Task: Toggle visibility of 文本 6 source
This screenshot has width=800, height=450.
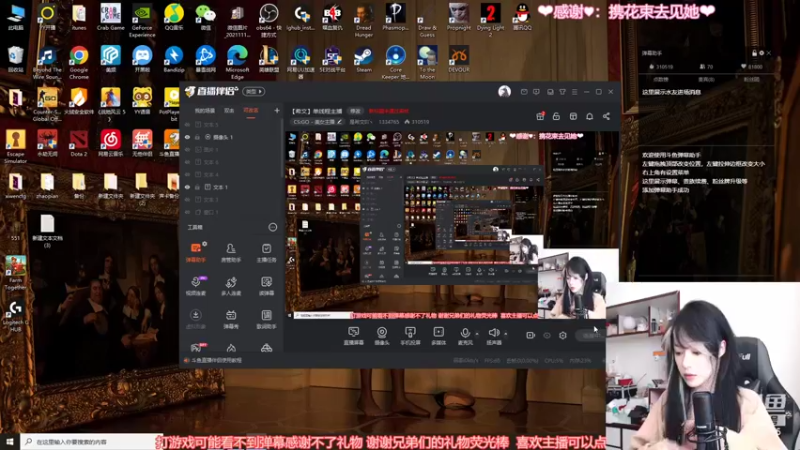Action: point(187,162)
